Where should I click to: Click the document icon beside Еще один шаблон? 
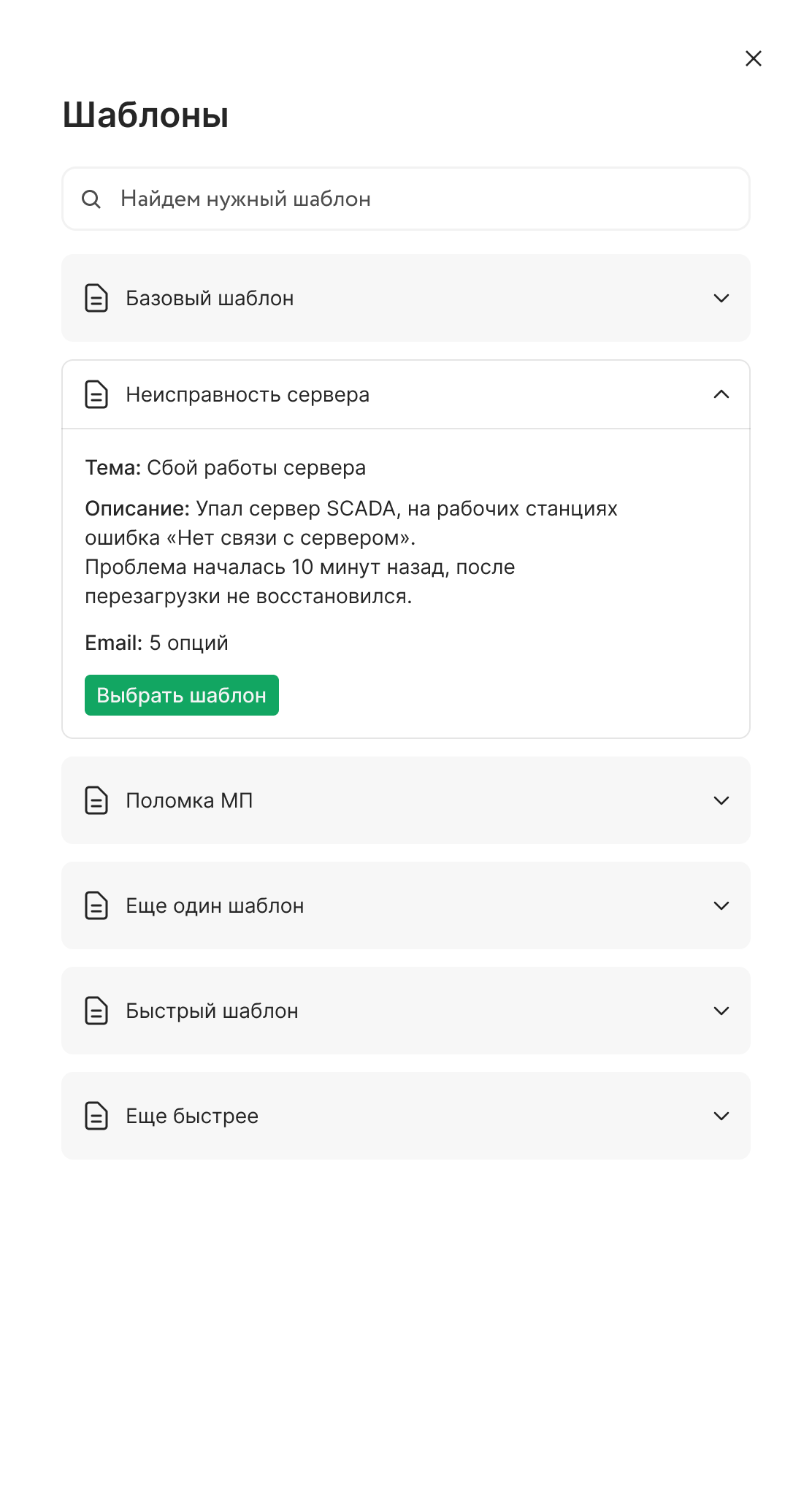(x=96, y=905)
